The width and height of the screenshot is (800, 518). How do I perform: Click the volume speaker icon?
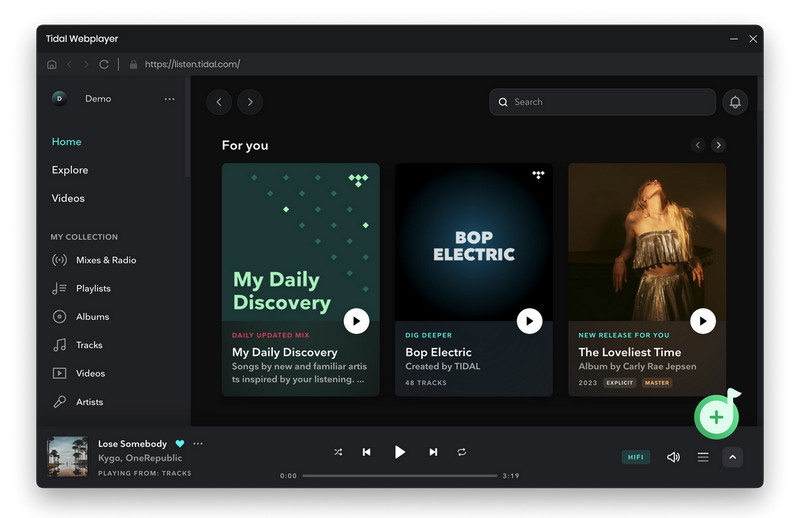click(673, 457)
